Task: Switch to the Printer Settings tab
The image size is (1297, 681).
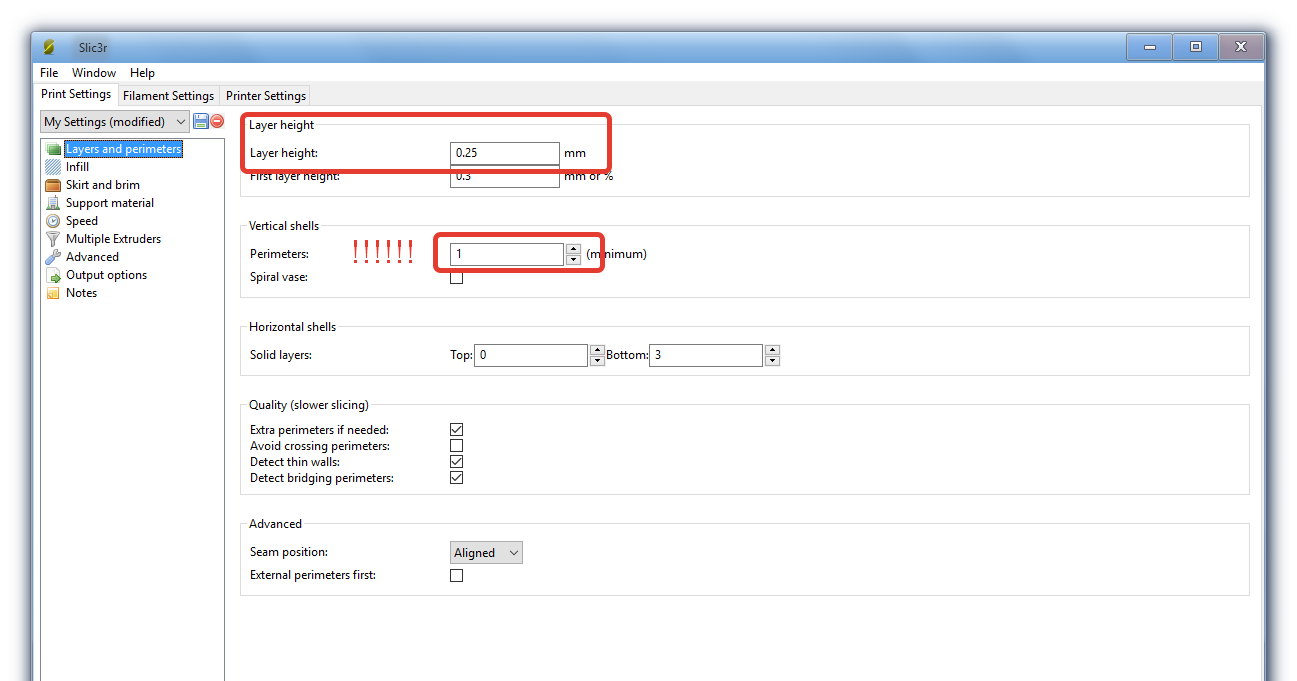Action: click(x=266, y=96)
